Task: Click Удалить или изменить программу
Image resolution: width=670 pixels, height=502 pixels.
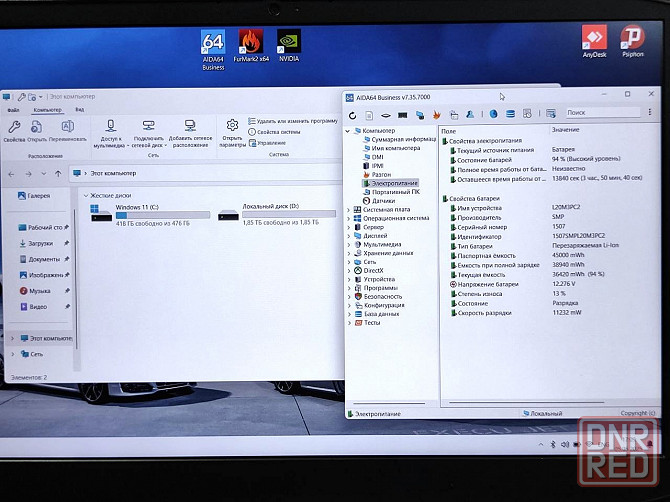Action: [293, 121]
